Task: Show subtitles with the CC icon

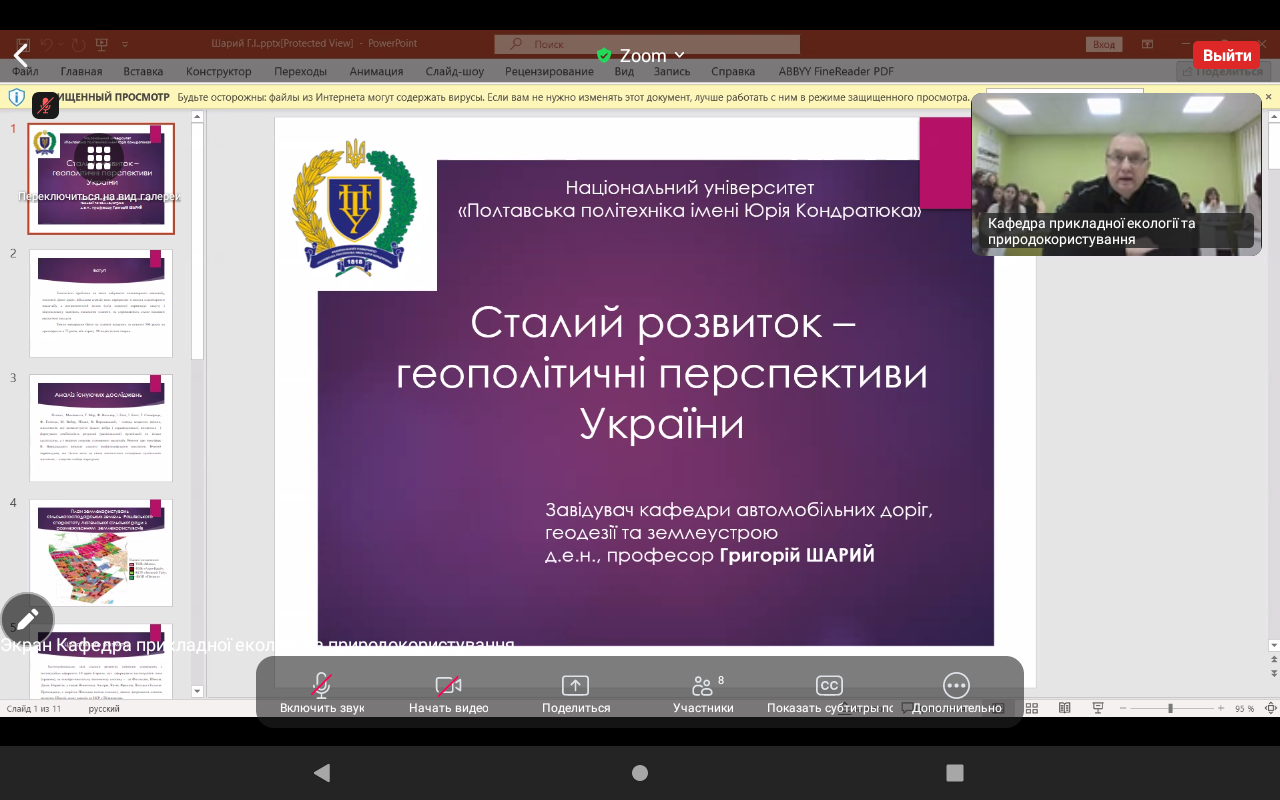Action: click(829, 686)
